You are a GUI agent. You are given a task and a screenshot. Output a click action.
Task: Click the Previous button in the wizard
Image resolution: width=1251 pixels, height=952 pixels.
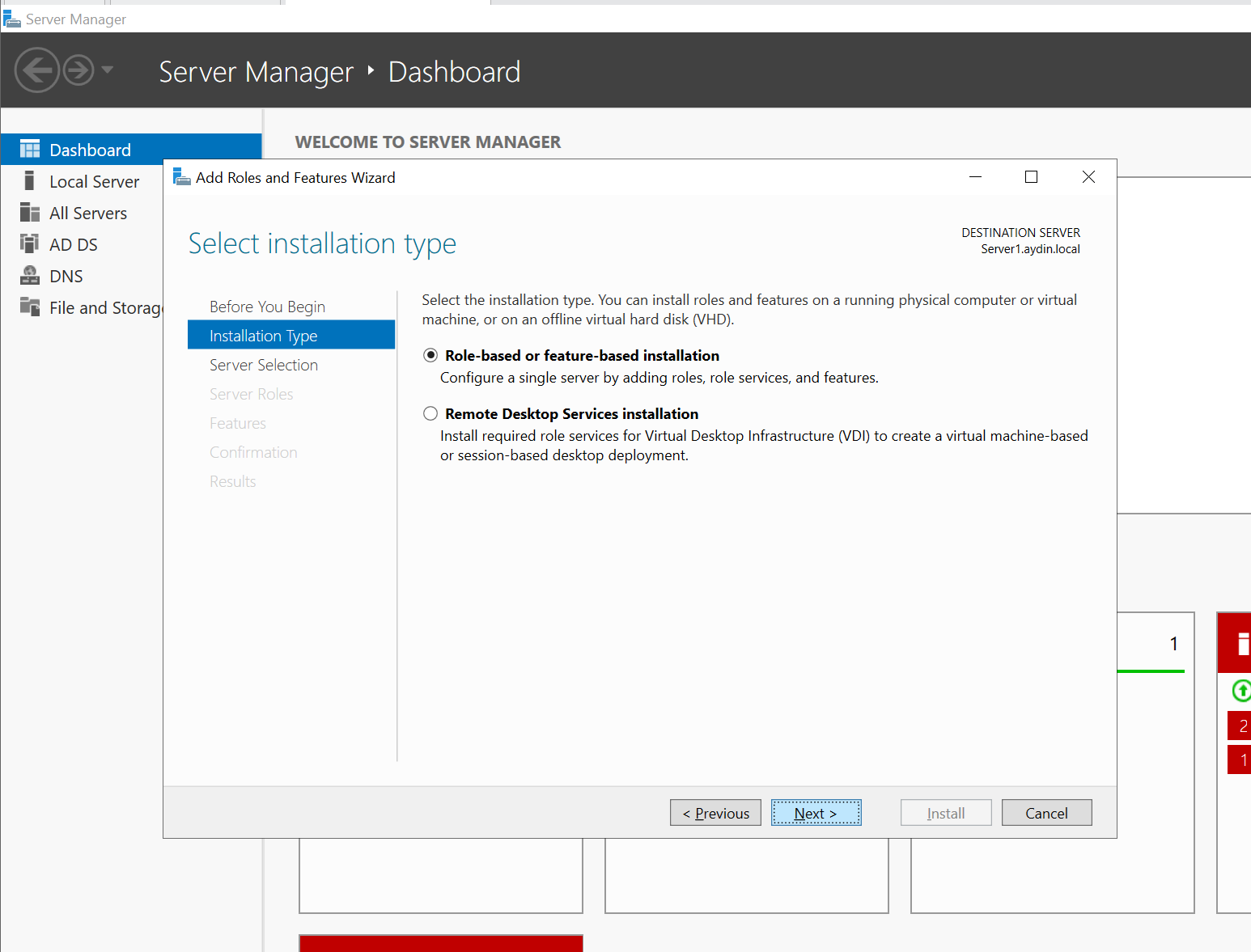[x=715, y=813]
